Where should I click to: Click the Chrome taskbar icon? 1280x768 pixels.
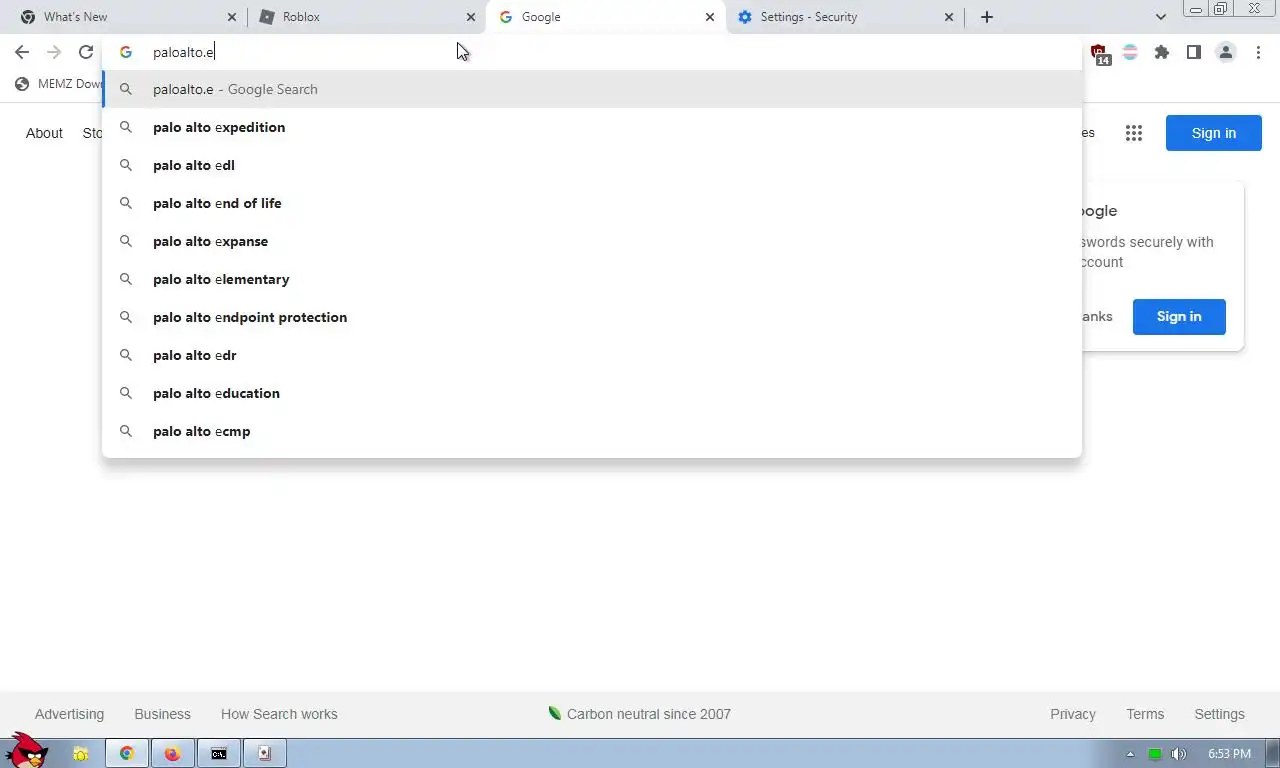[127, 754]
